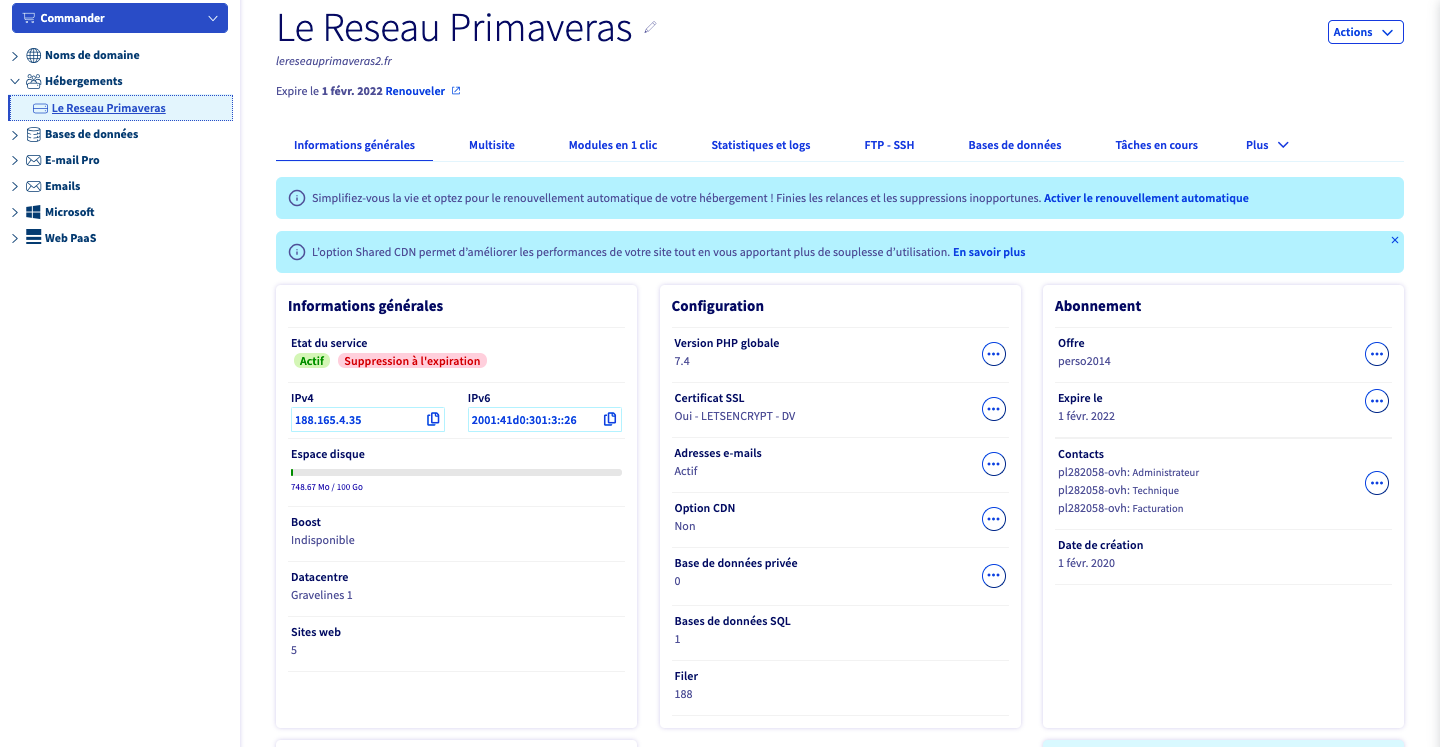
Task: Dismiss the Shared CDN info banner
Action: [x=1395, y=240]
